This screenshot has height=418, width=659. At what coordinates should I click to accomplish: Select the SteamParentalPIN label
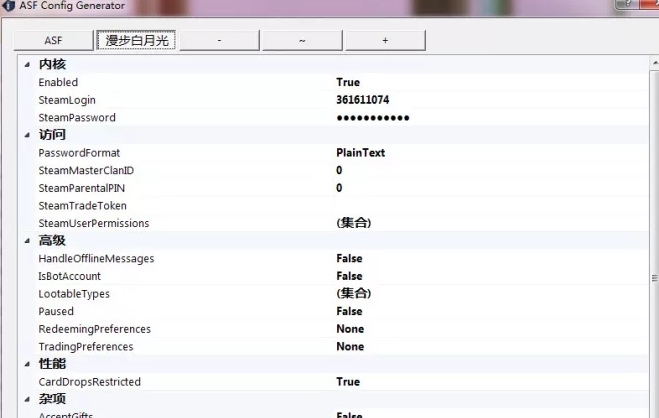click(82, 188)
